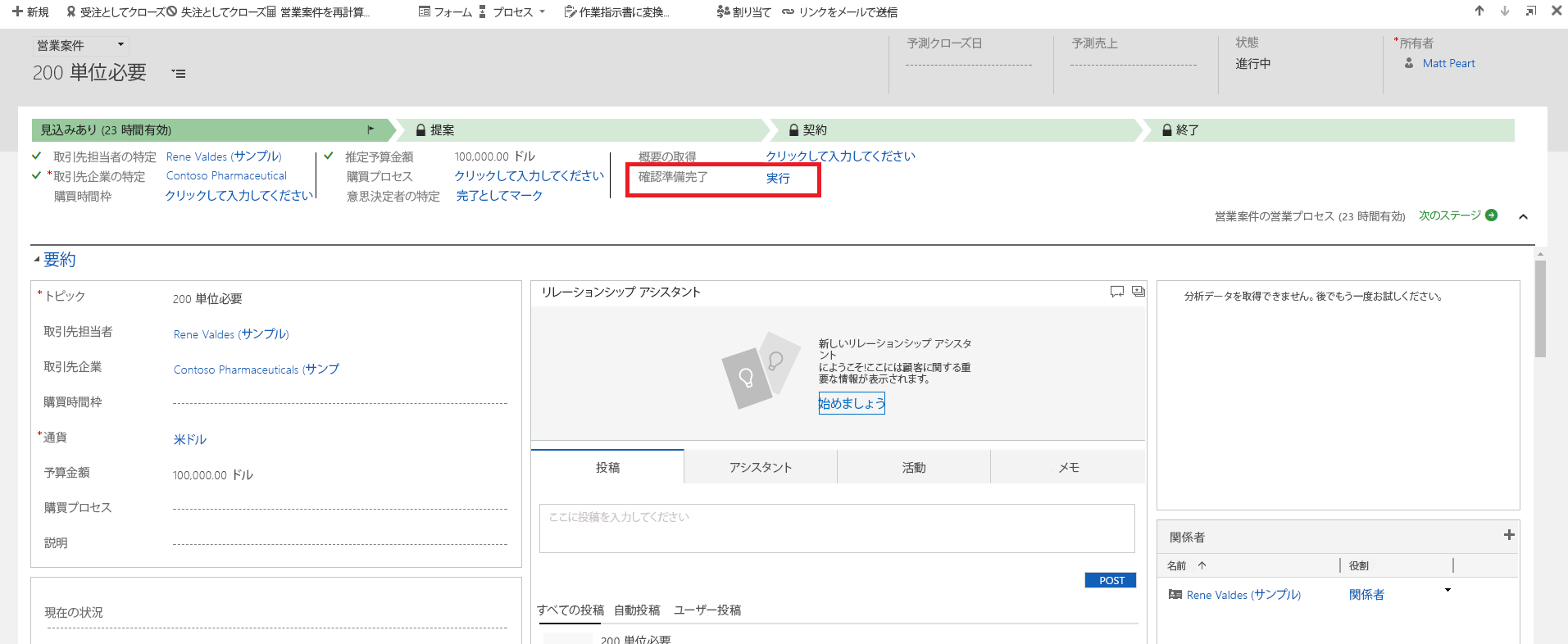Image resolution: width=1568 pixels, height=644 pixels.
Task: Click 購買プロセス field in summary
Action: tap(339, 508)
